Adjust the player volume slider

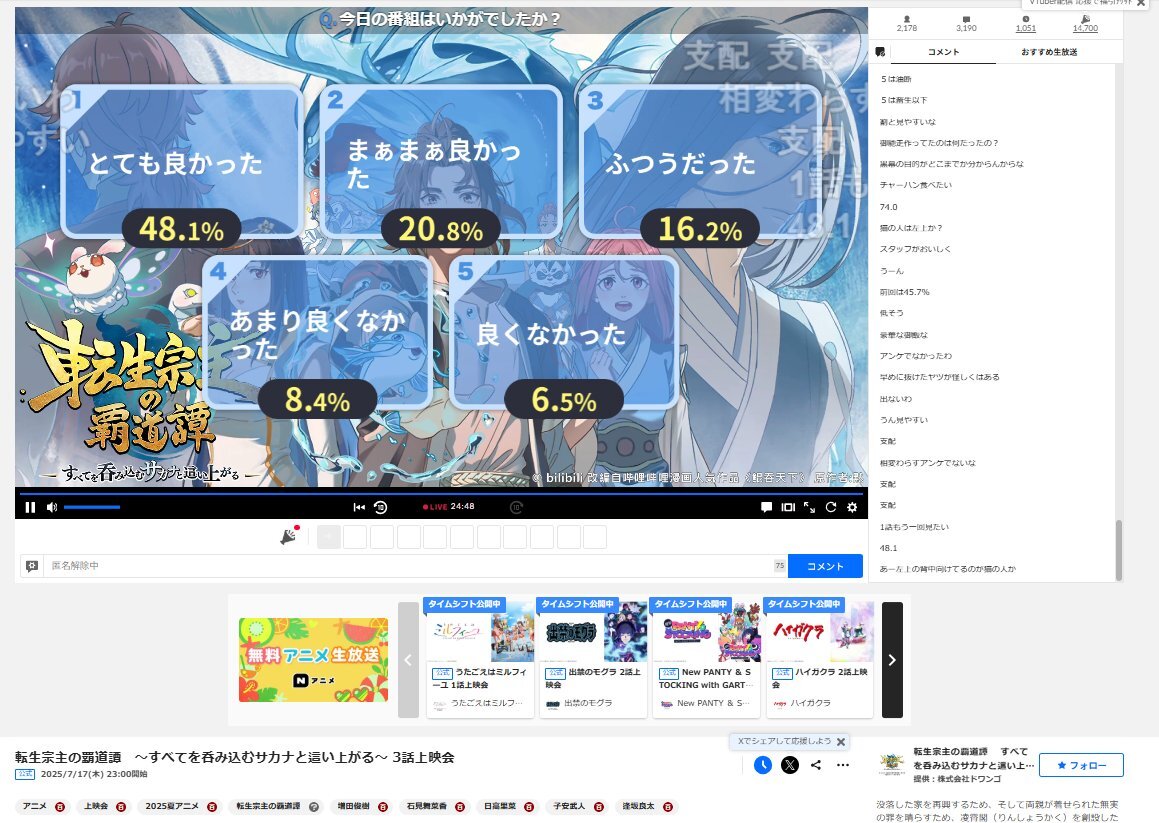(x=92, y=507)
